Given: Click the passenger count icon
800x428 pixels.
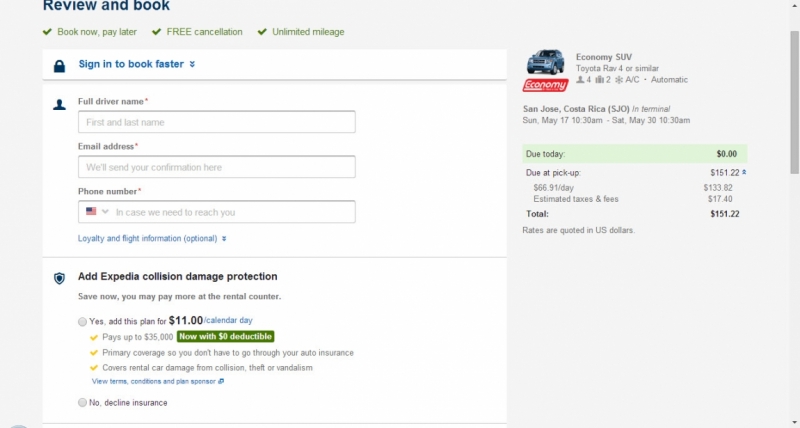Looking at the screenshot, I should (x=580, y=79).
